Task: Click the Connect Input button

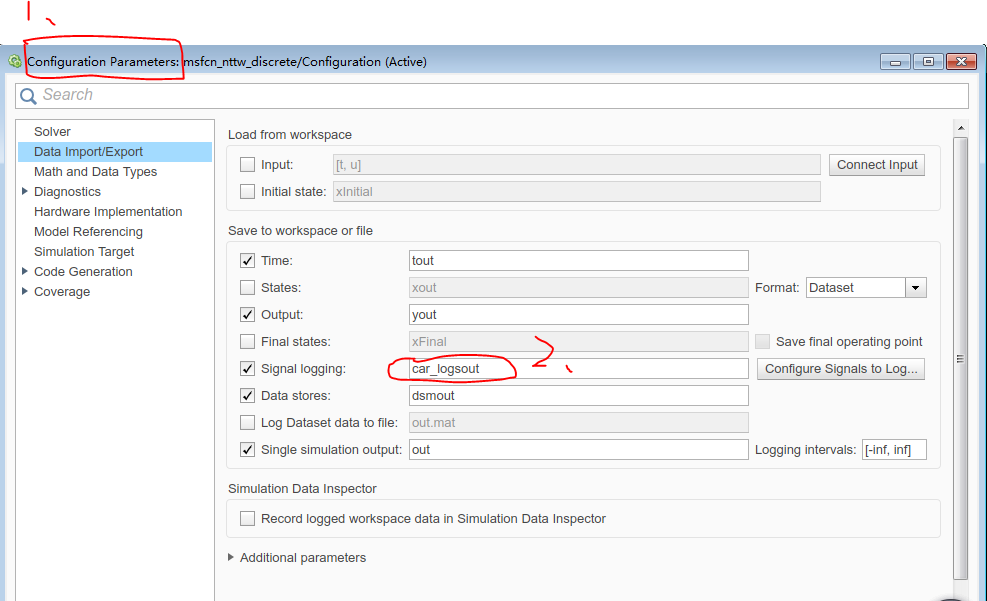Action: (876, 165)
